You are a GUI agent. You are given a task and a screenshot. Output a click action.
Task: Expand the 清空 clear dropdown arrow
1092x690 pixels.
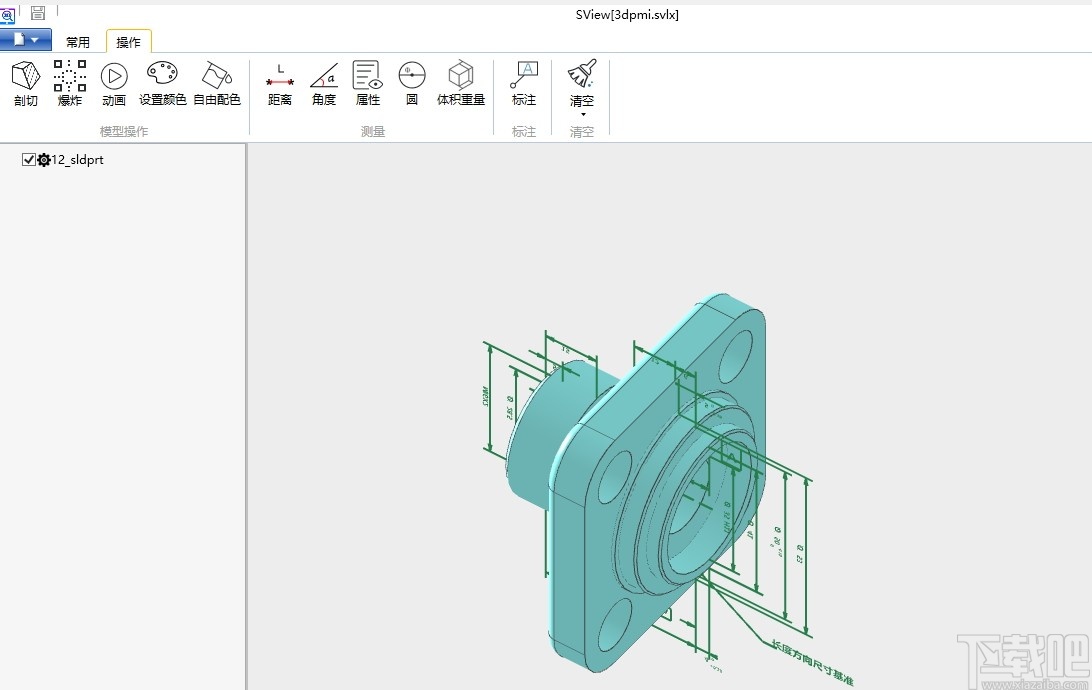pos(582,114)
